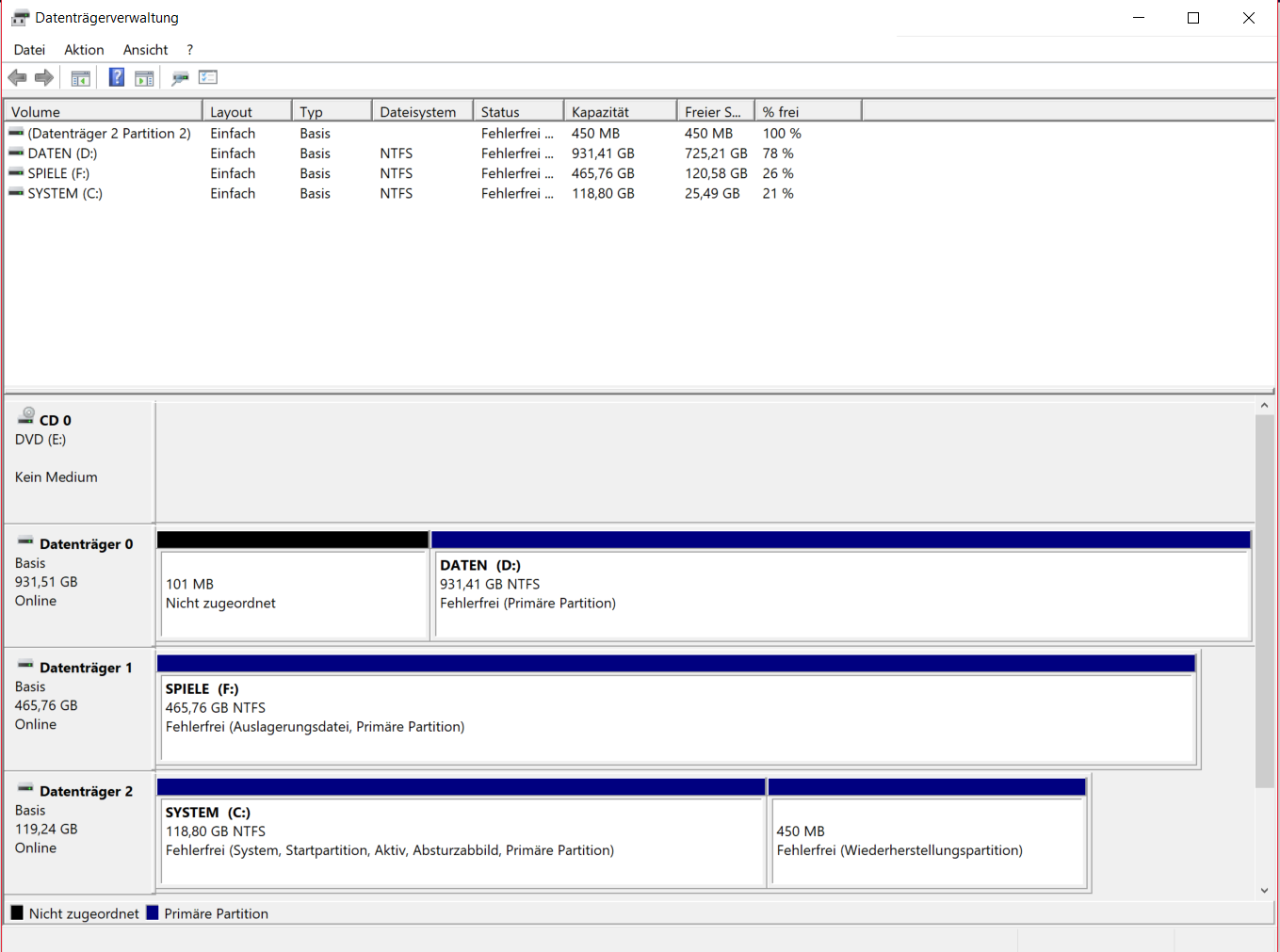The image size is (1280, 952).
Task: Sort by the Dateisystem column header
Action: click(x=423, y=111)
